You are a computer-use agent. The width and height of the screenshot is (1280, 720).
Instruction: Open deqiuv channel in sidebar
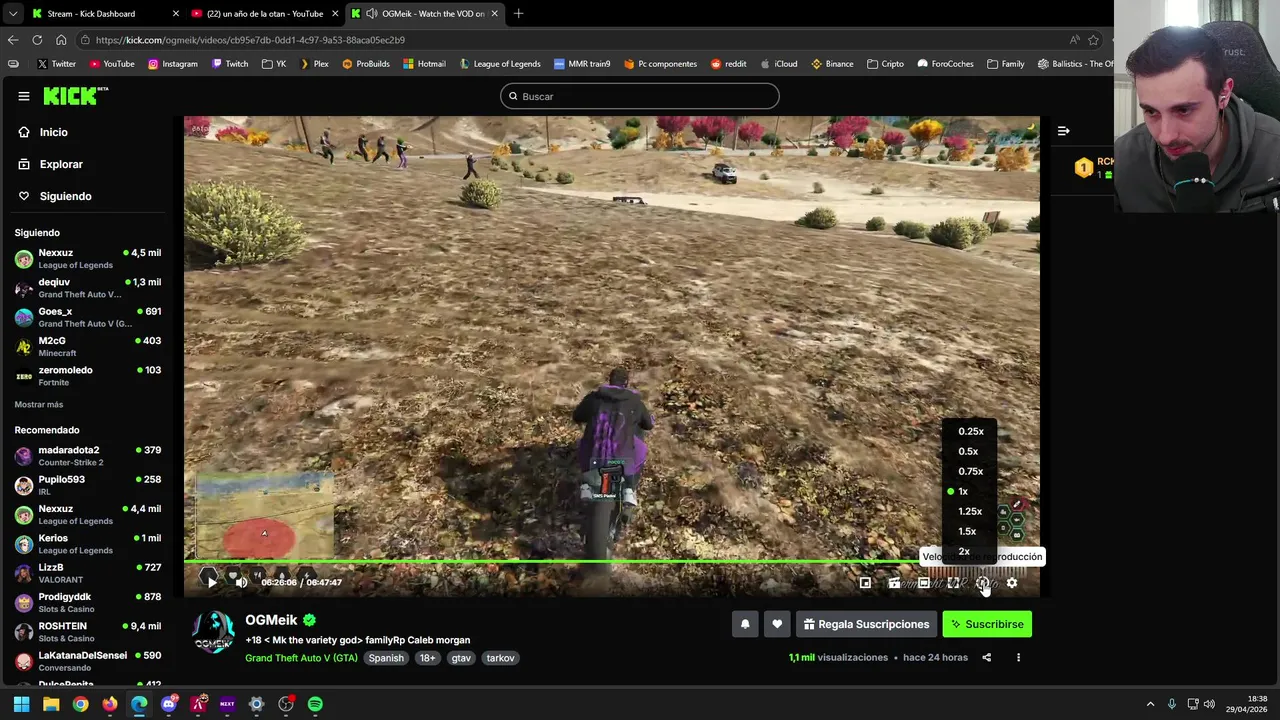pyautogui.click(x=88, y=288)
